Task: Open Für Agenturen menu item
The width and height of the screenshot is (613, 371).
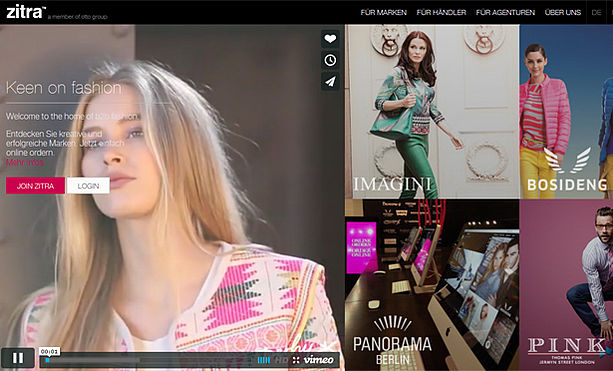Action: click(x=505, y=13)
